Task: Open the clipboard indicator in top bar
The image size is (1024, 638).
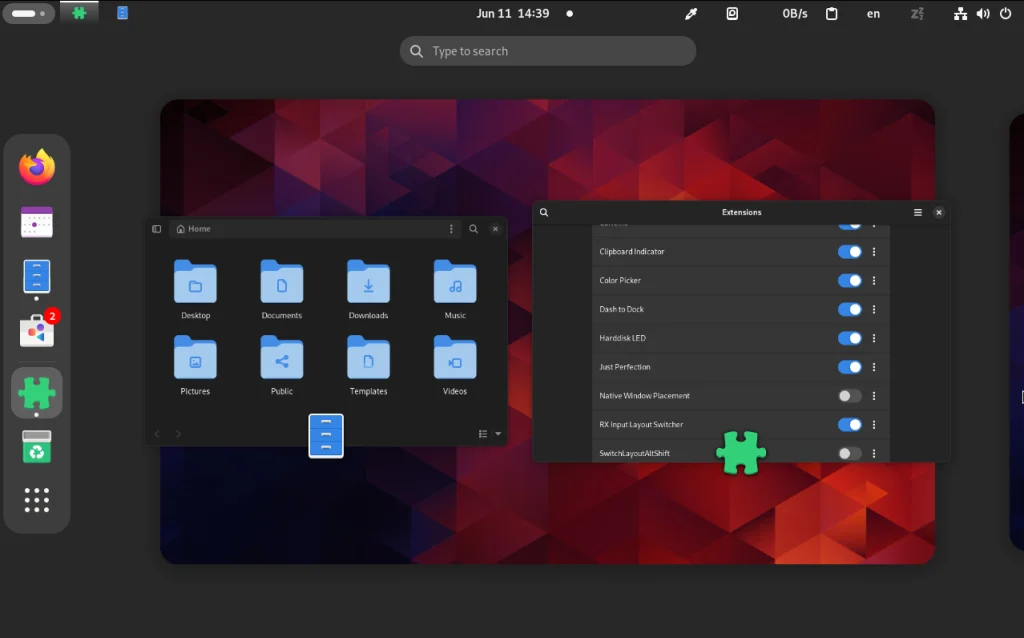Action: [x=831, y=14]
